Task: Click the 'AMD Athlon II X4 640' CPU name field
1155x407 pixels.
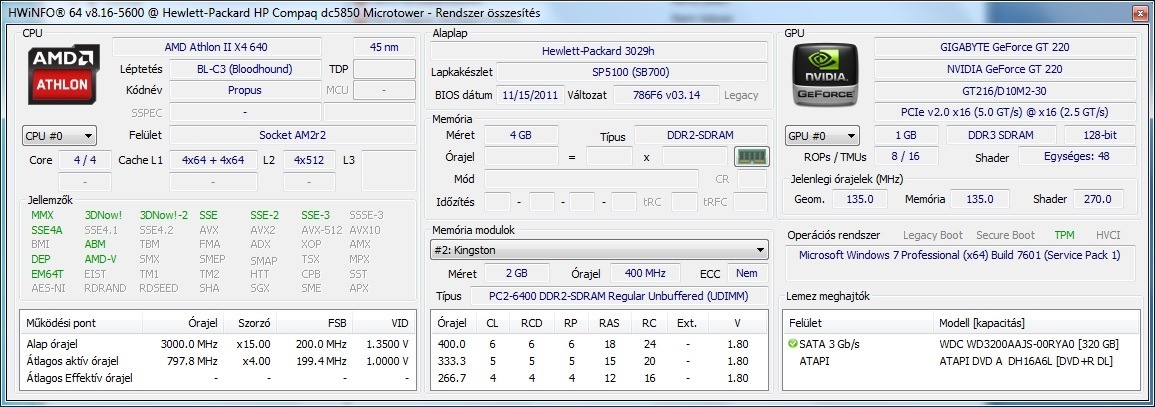Action: (x=217, y=47)
